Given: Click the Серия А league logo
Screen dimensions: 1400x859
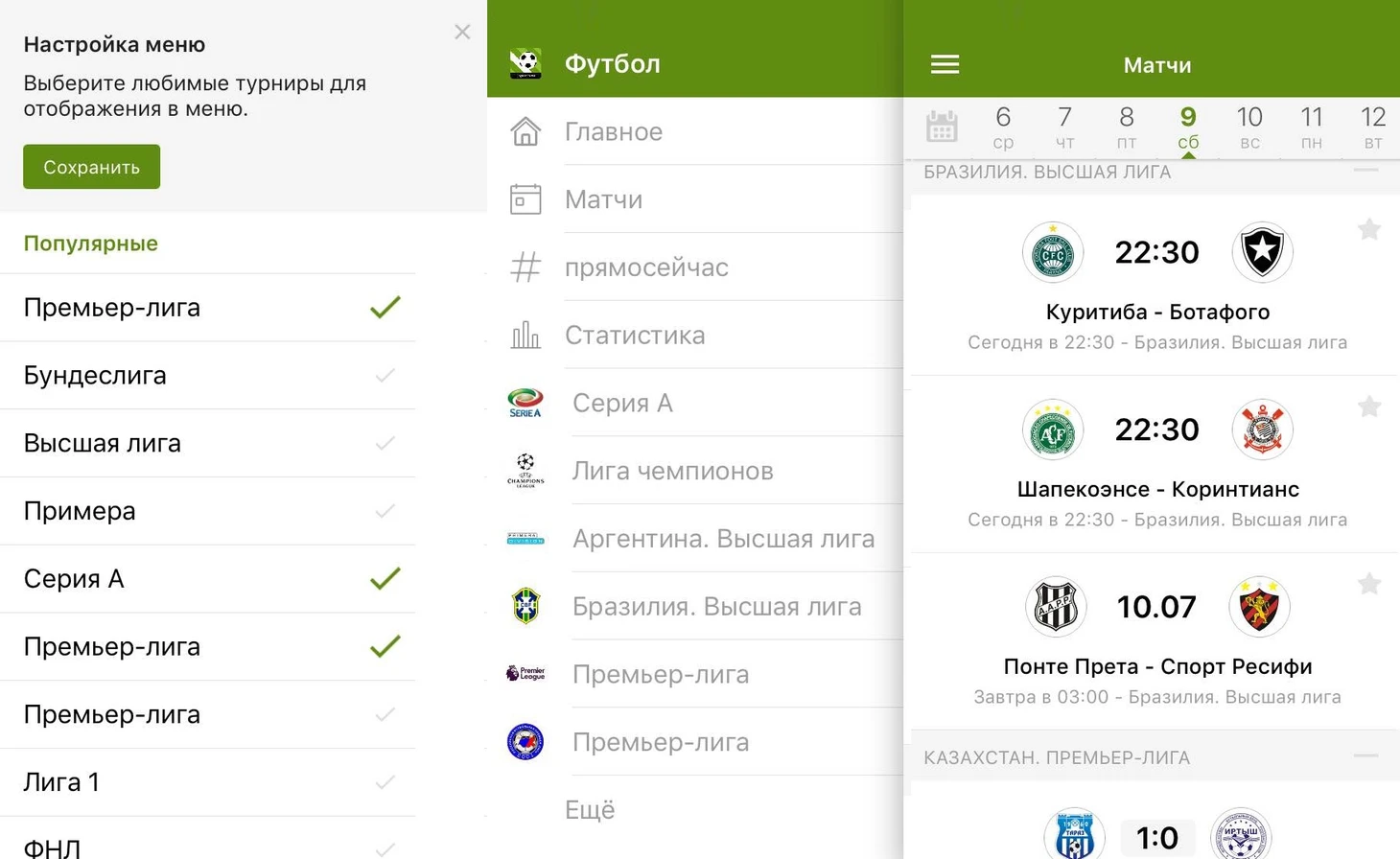Looking at the screenshot, I should (525, 403).
